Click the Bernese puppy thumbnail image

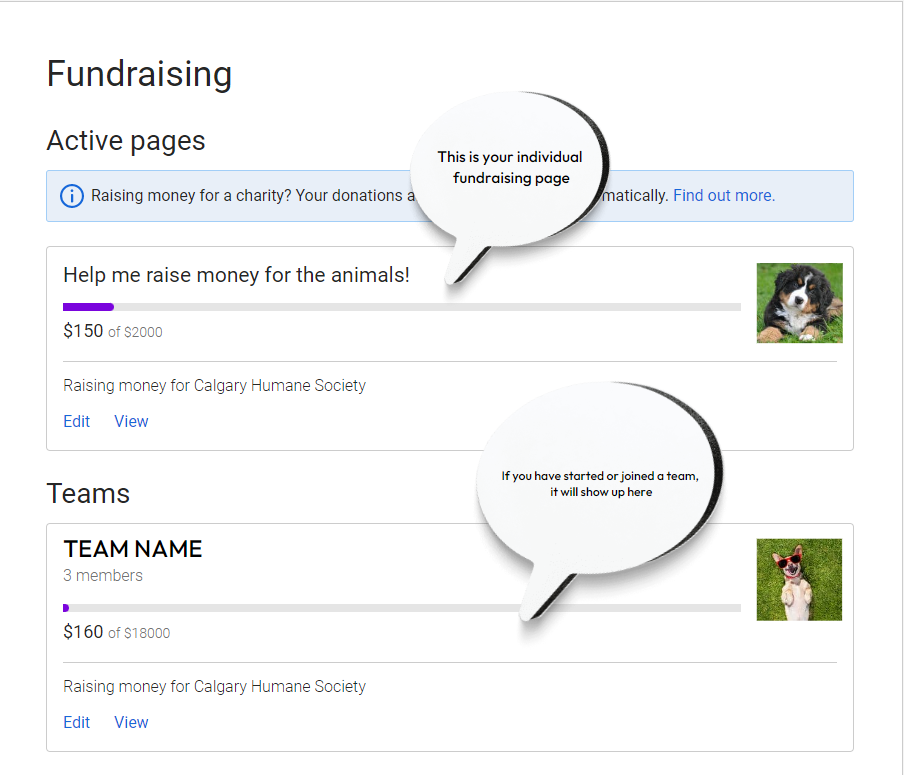point(799,303)
